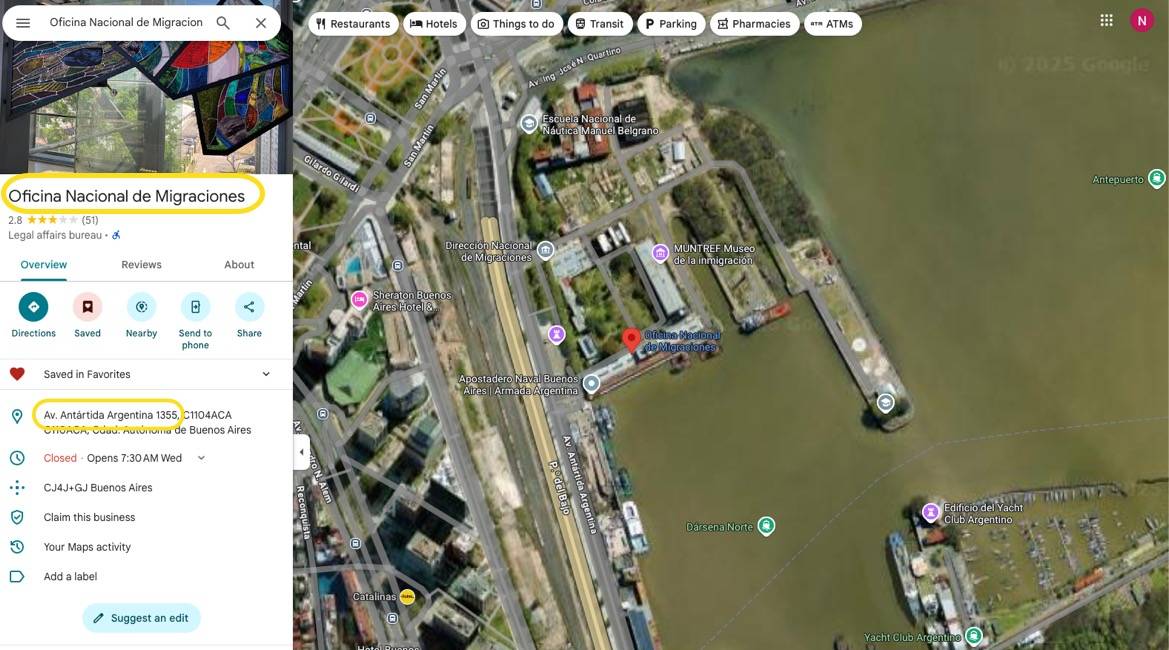
Task: Open the Google apps grid icon
Action: (1106, 21)
